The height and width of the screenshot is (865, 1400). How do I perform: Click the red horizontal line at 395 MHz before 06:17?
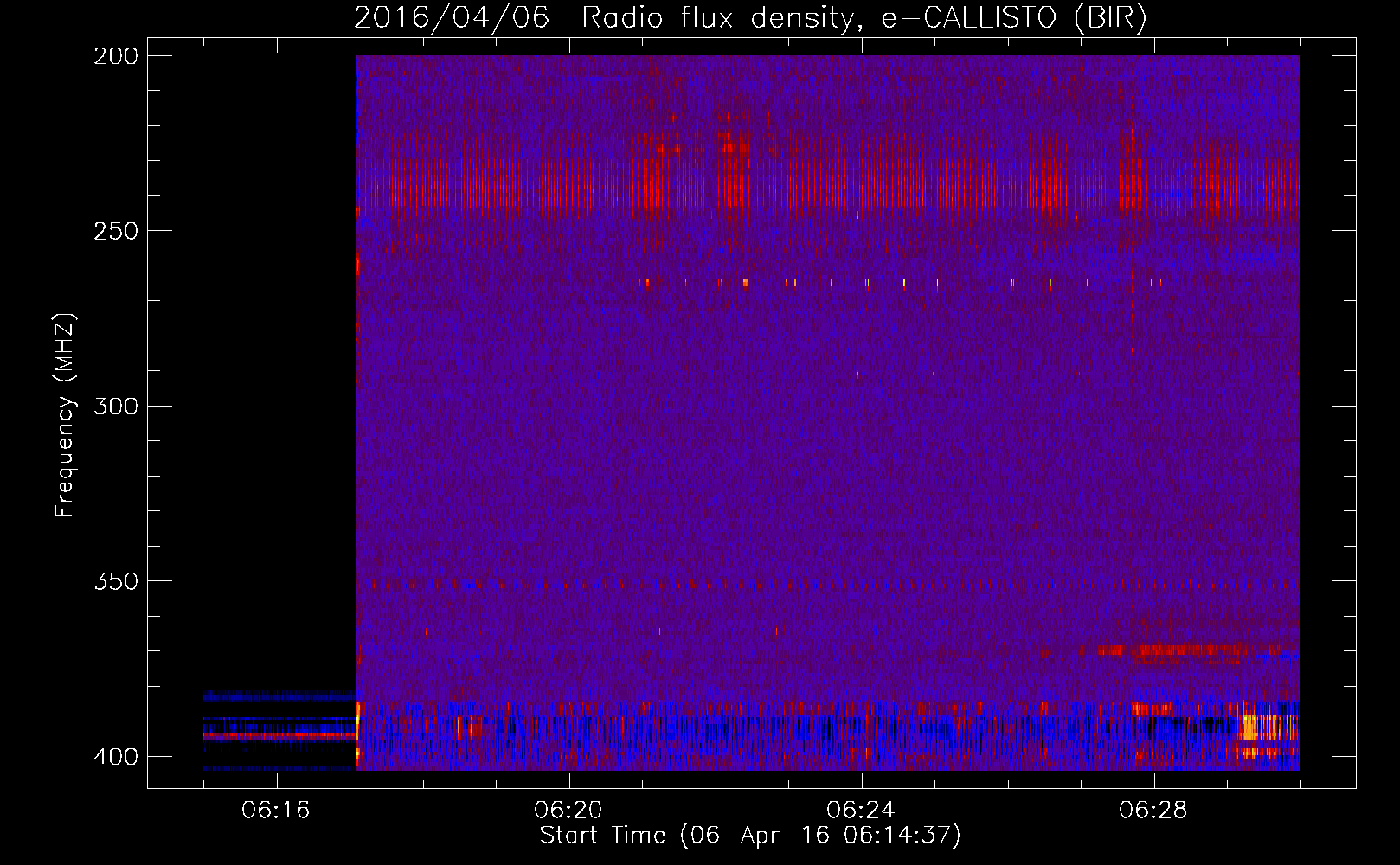click(279, 735)
